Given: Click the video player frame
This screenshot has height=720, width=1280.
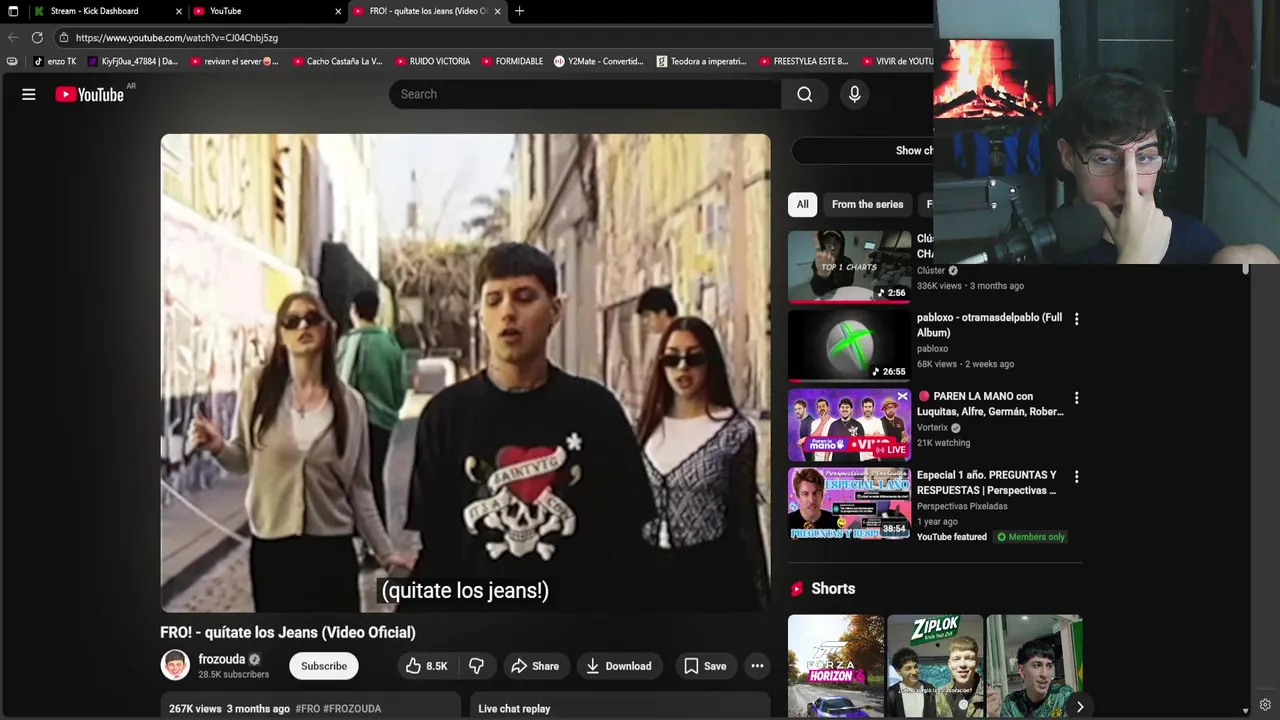Looking at the screenshot, I should click(x=465, y=373).
